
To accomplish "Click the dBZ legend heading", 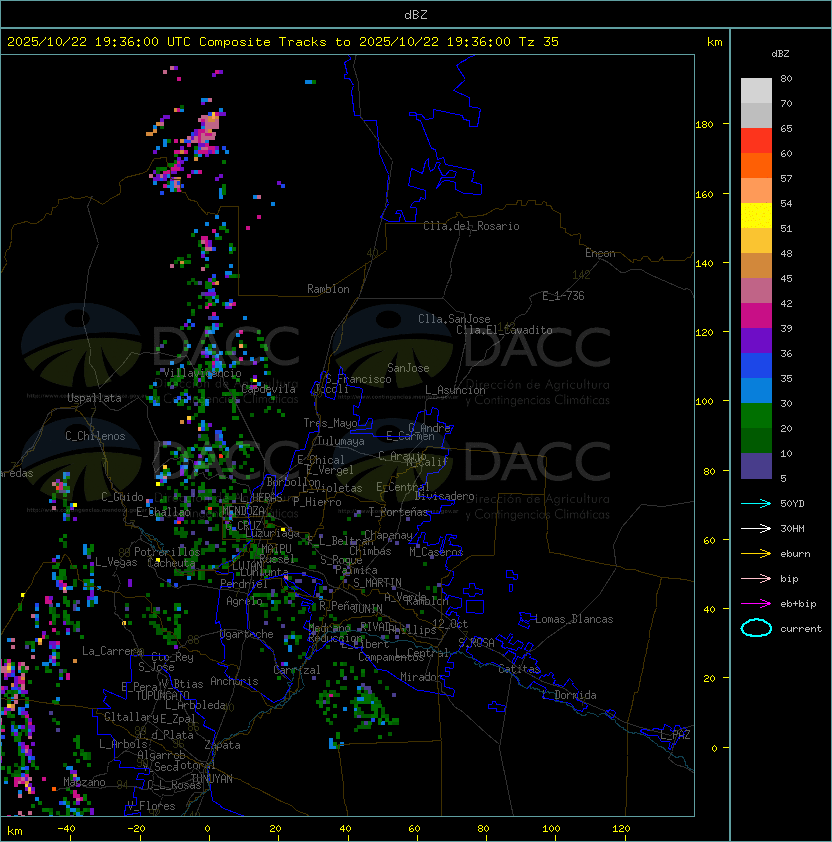I will click(x=780, y=54).
